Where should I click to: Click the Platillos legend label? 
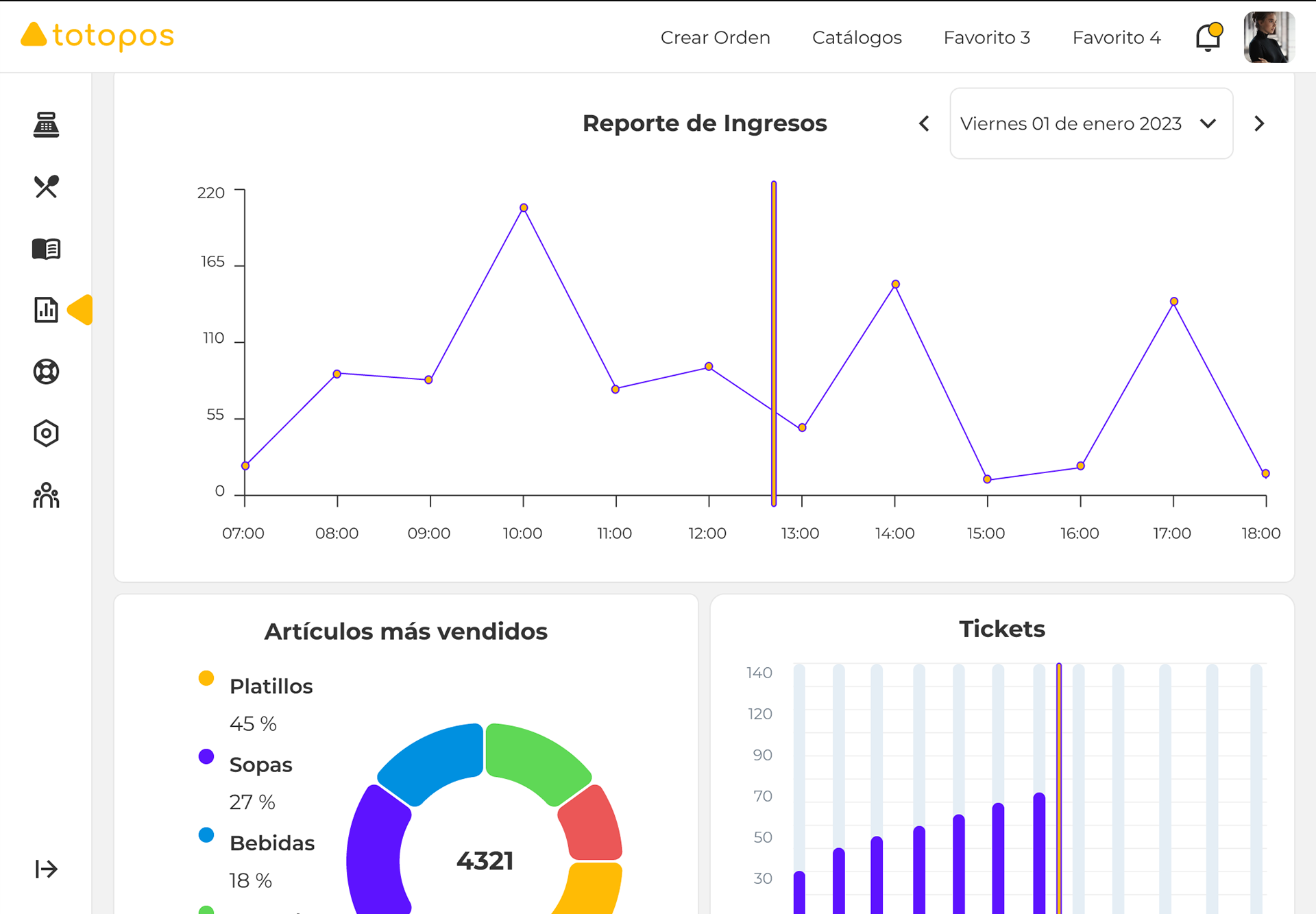point(271,686)
